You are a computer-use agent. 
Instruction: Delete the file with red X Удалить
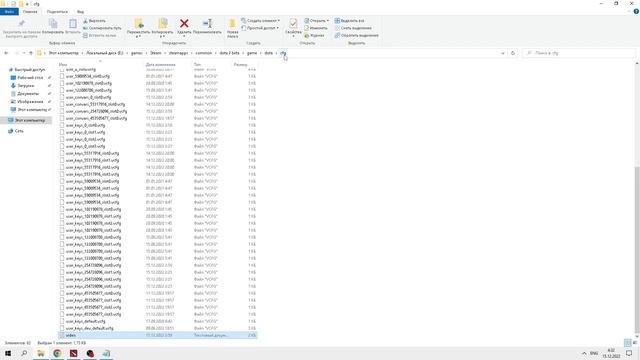[184, 27]
